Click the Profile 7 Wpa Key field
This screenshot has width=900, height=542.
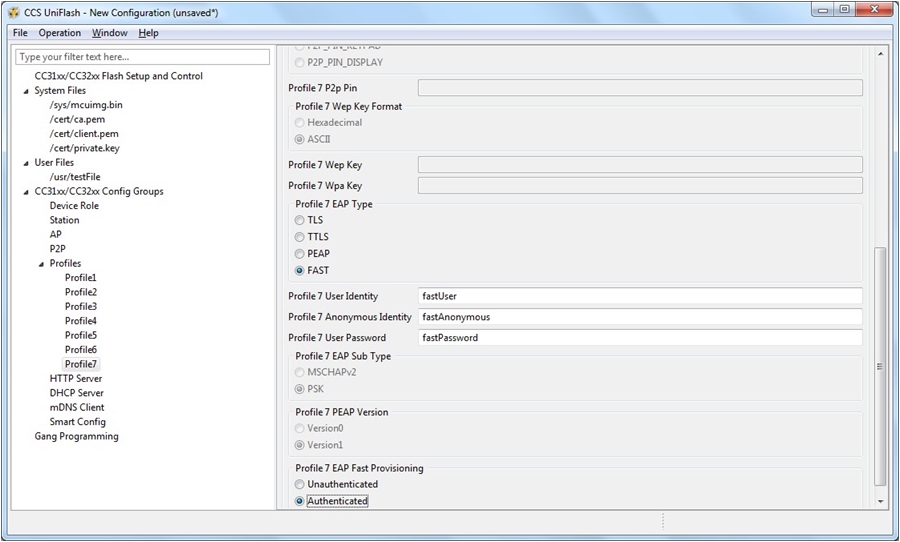tap(640, 185)
